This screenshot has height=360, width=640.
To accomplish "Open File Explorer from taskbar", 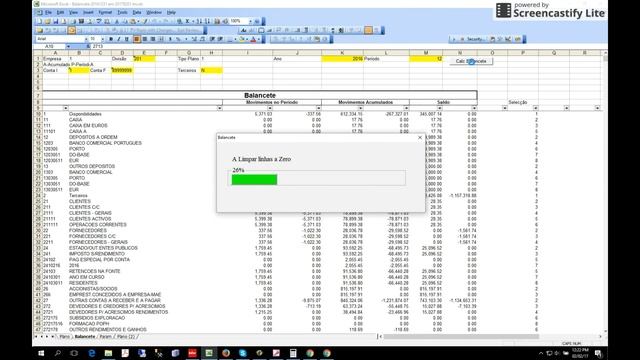I will pos(108,353).
